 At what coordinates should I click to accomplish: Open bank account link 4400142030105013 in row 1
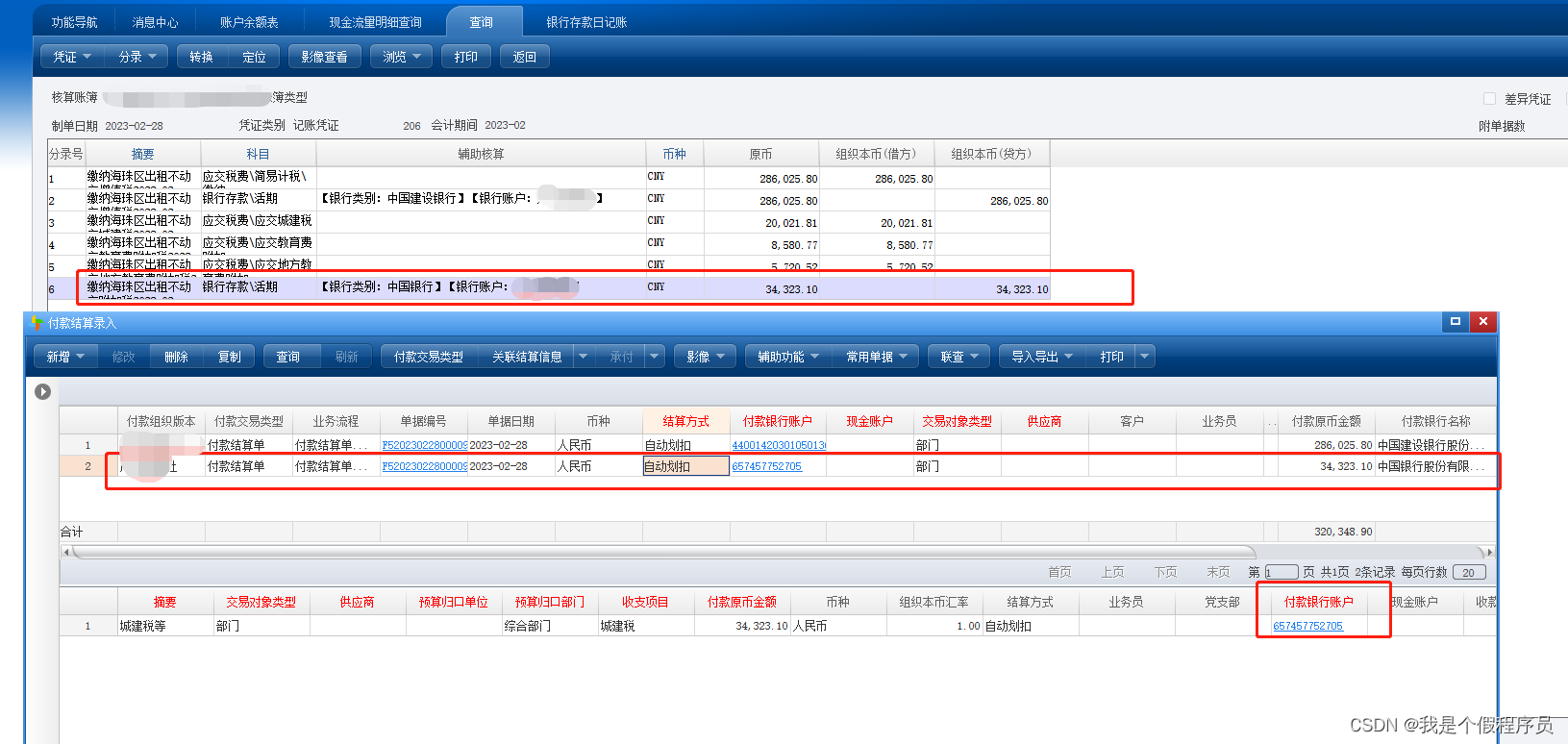click(779, 445)
